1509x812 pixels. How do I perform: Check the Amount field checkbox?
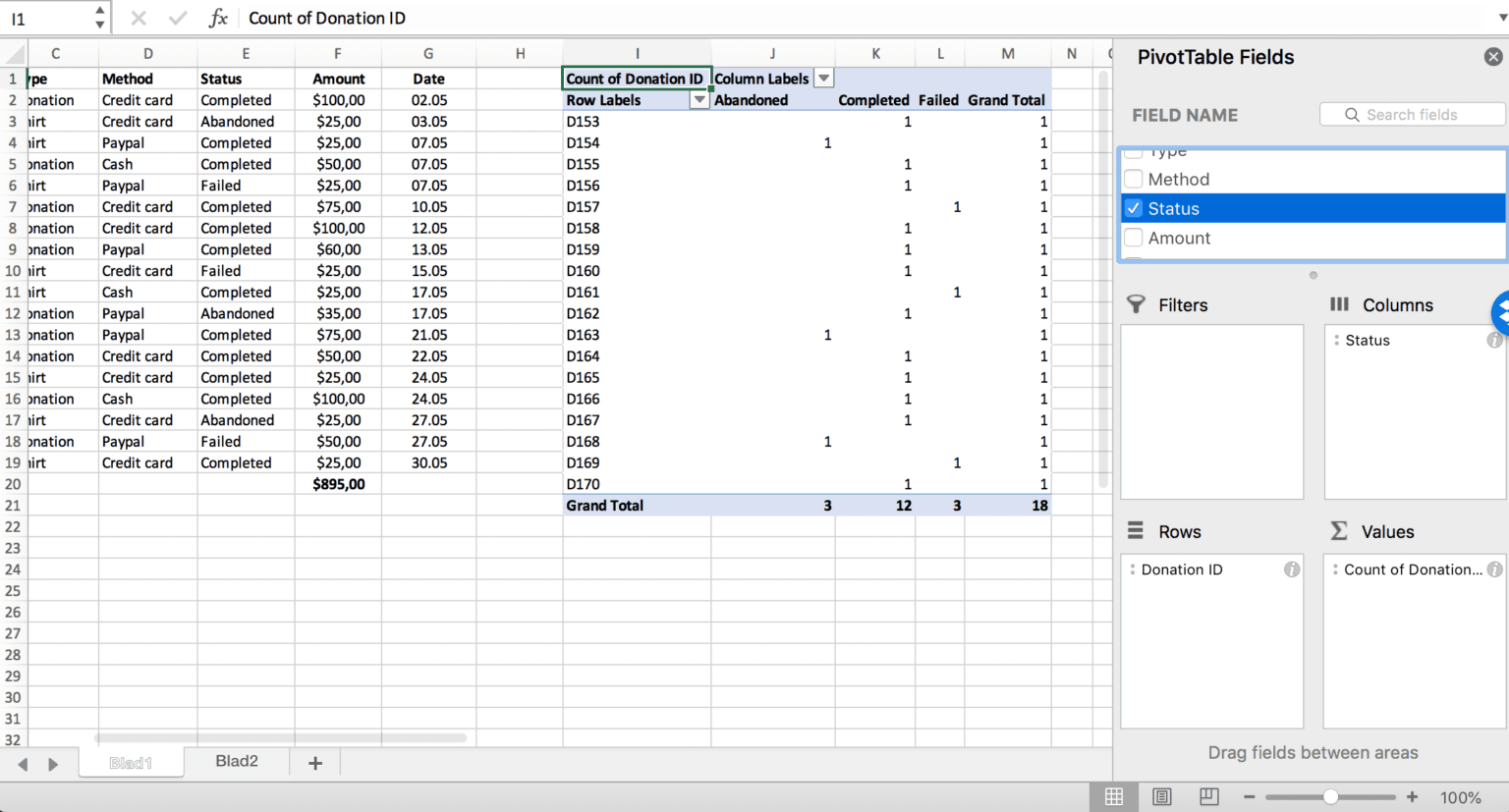coord(1135,238)
